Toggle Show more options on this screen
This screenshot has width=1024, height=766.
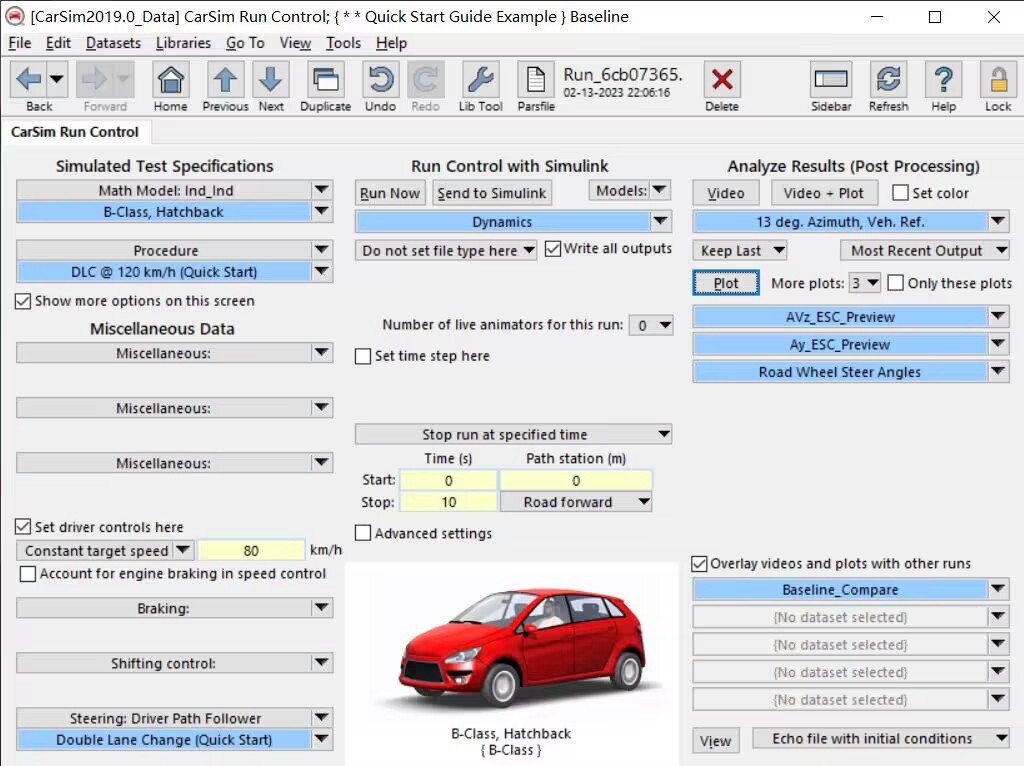tap(23, 301)
